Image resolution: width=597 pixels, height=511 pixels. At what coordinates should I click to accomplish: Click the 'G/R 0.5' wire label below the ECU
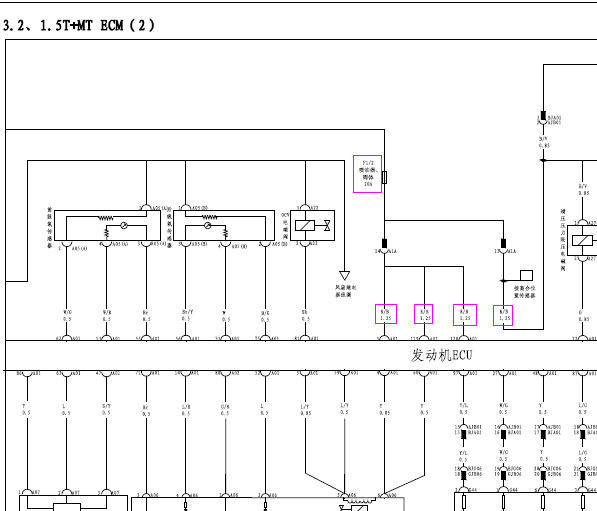tap(225, 410)
